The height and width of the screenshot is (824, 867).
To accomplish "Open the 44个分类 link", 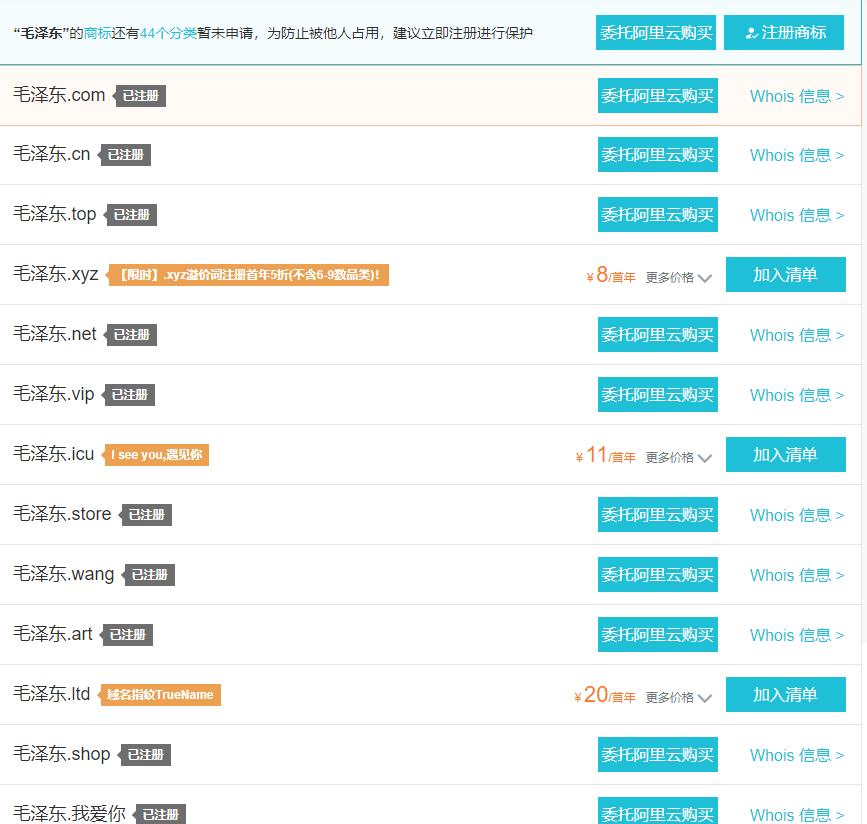I will [168, 33].
